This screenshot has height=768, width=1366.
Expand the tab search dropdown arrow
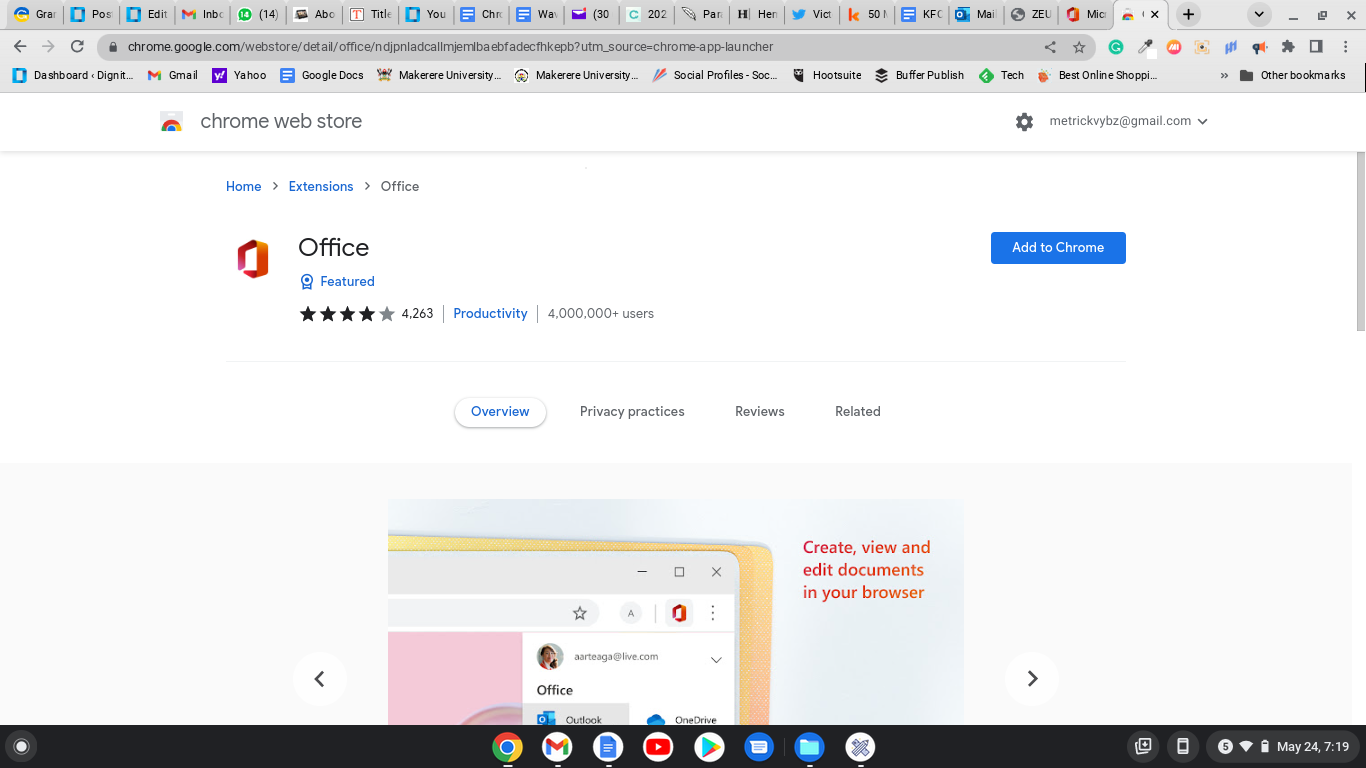[x=1259, y=14]
